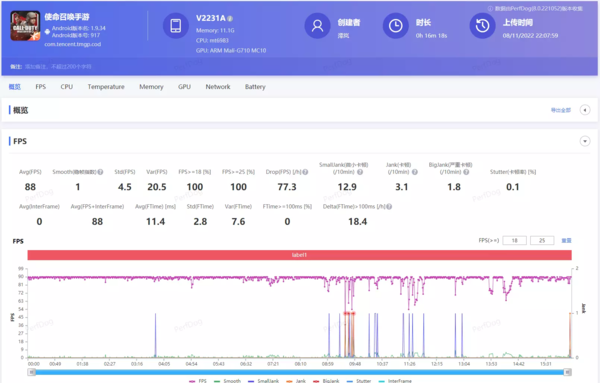Click the red label1 bar above chart
Screen dimensions: 600x383
[300, 255]
